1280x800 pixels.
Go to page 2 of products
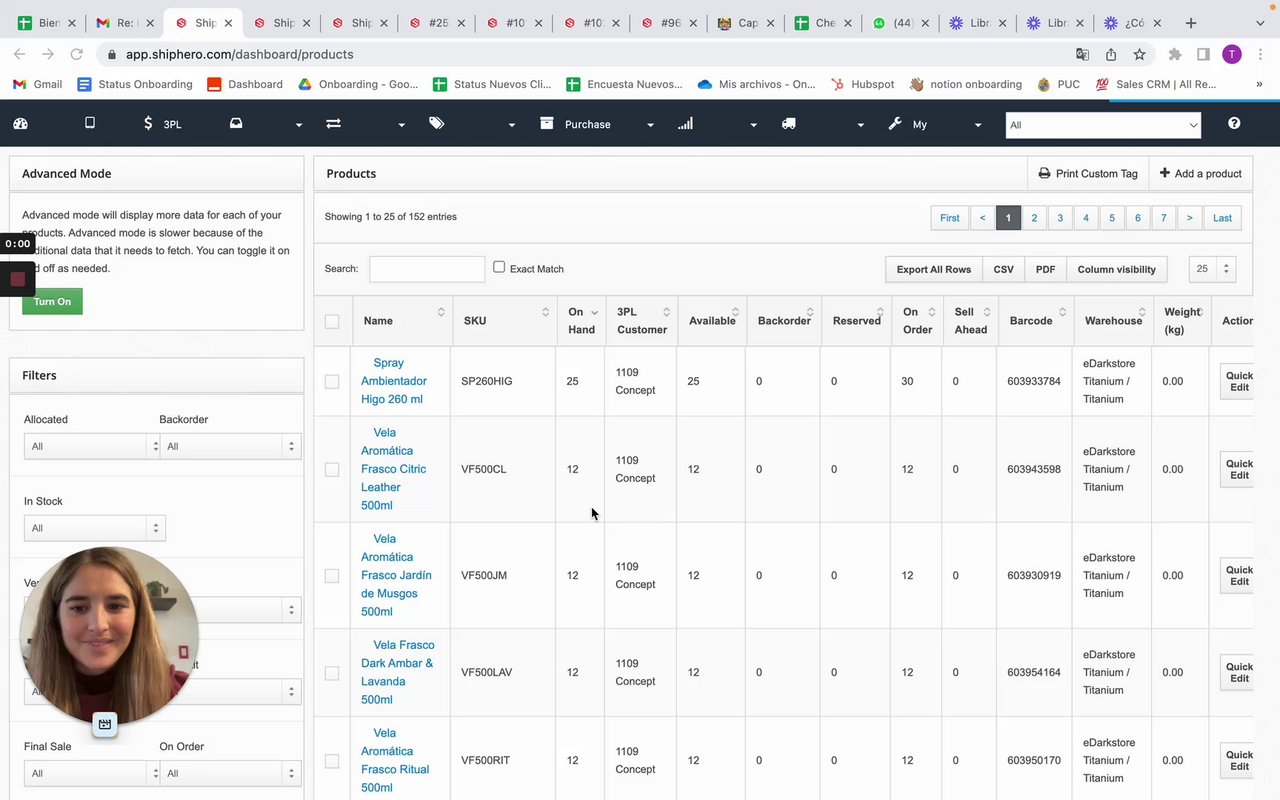[1034, 218]
